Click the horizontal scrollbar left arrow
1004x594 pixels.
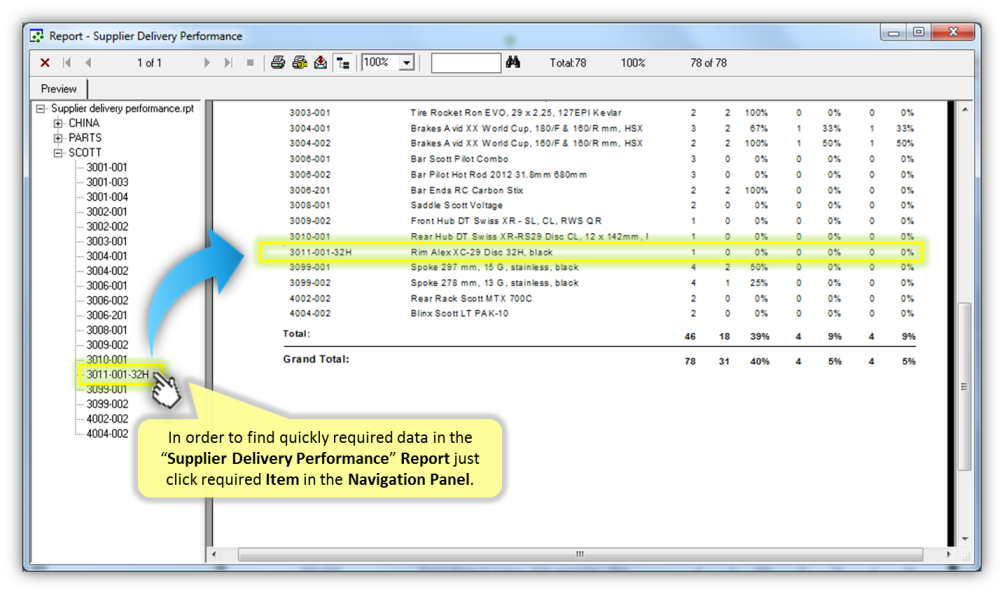[x=215, y=554]
